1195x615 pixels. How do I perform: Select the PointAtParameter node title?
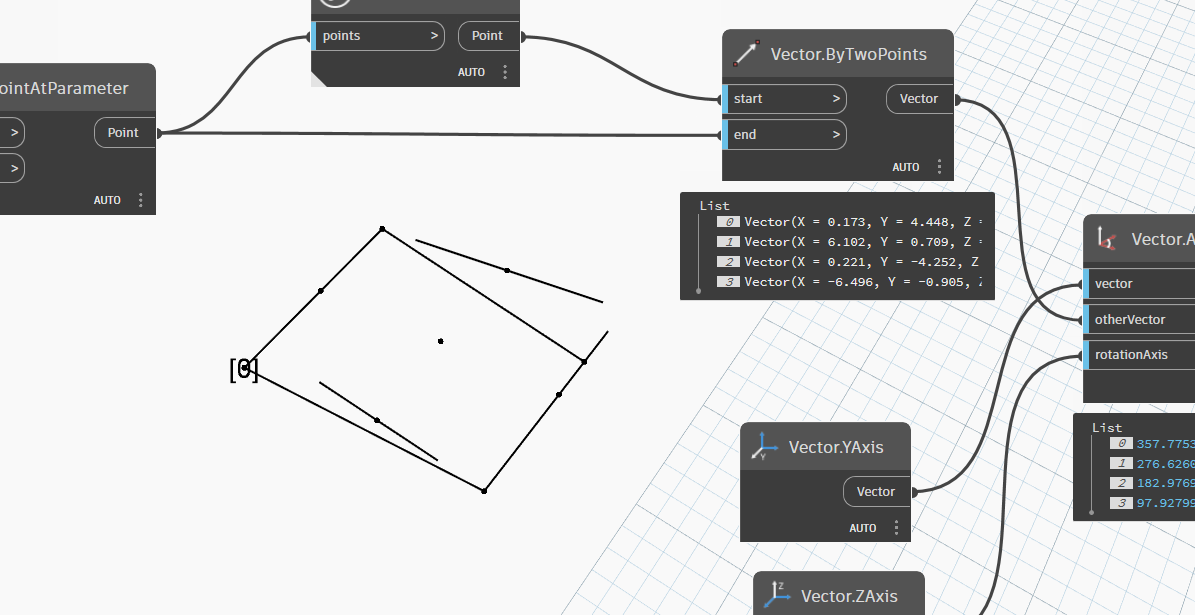pyautogui.click(x=64, y=88)
